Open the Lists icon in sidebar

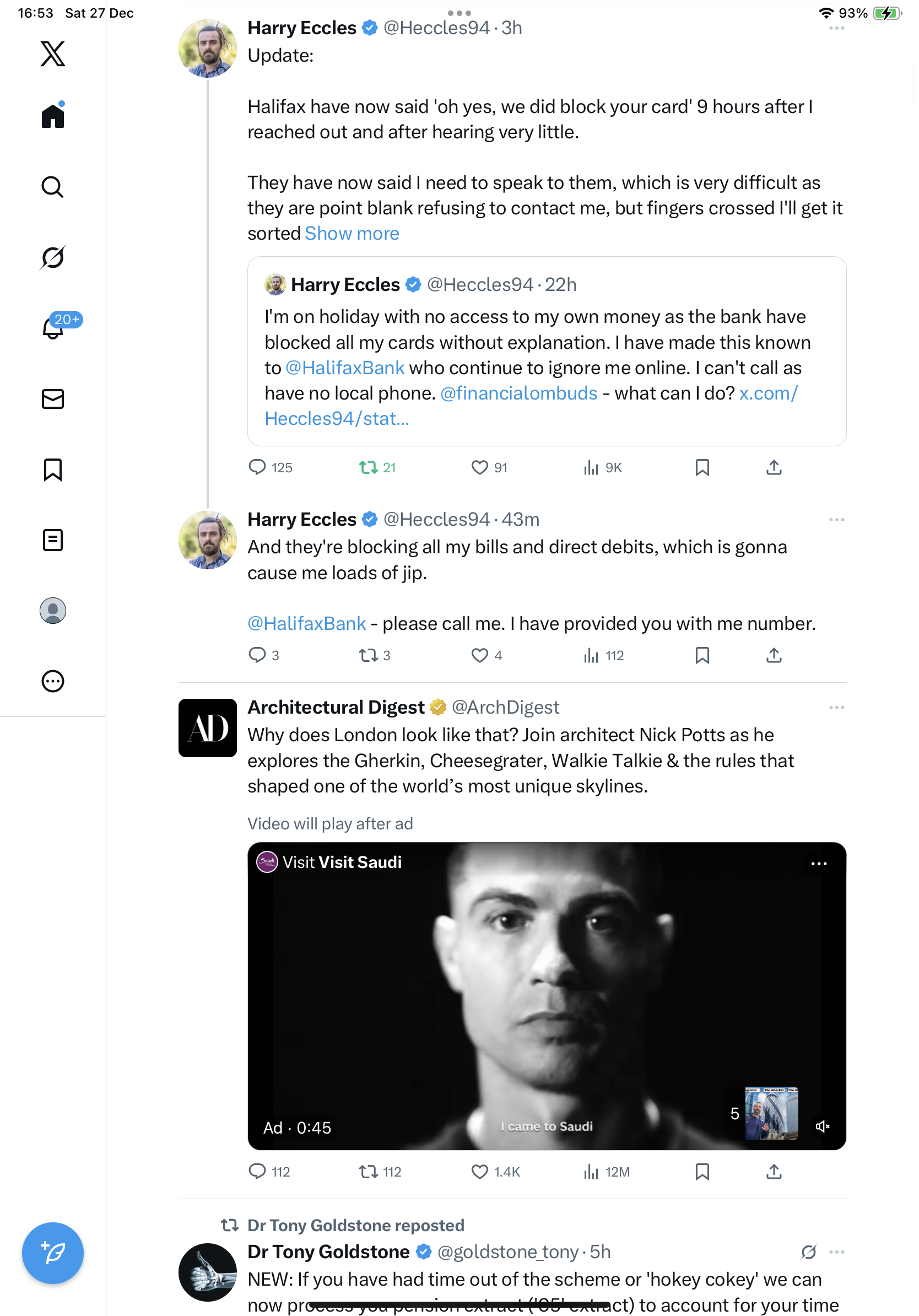click(x=53, y=540)
